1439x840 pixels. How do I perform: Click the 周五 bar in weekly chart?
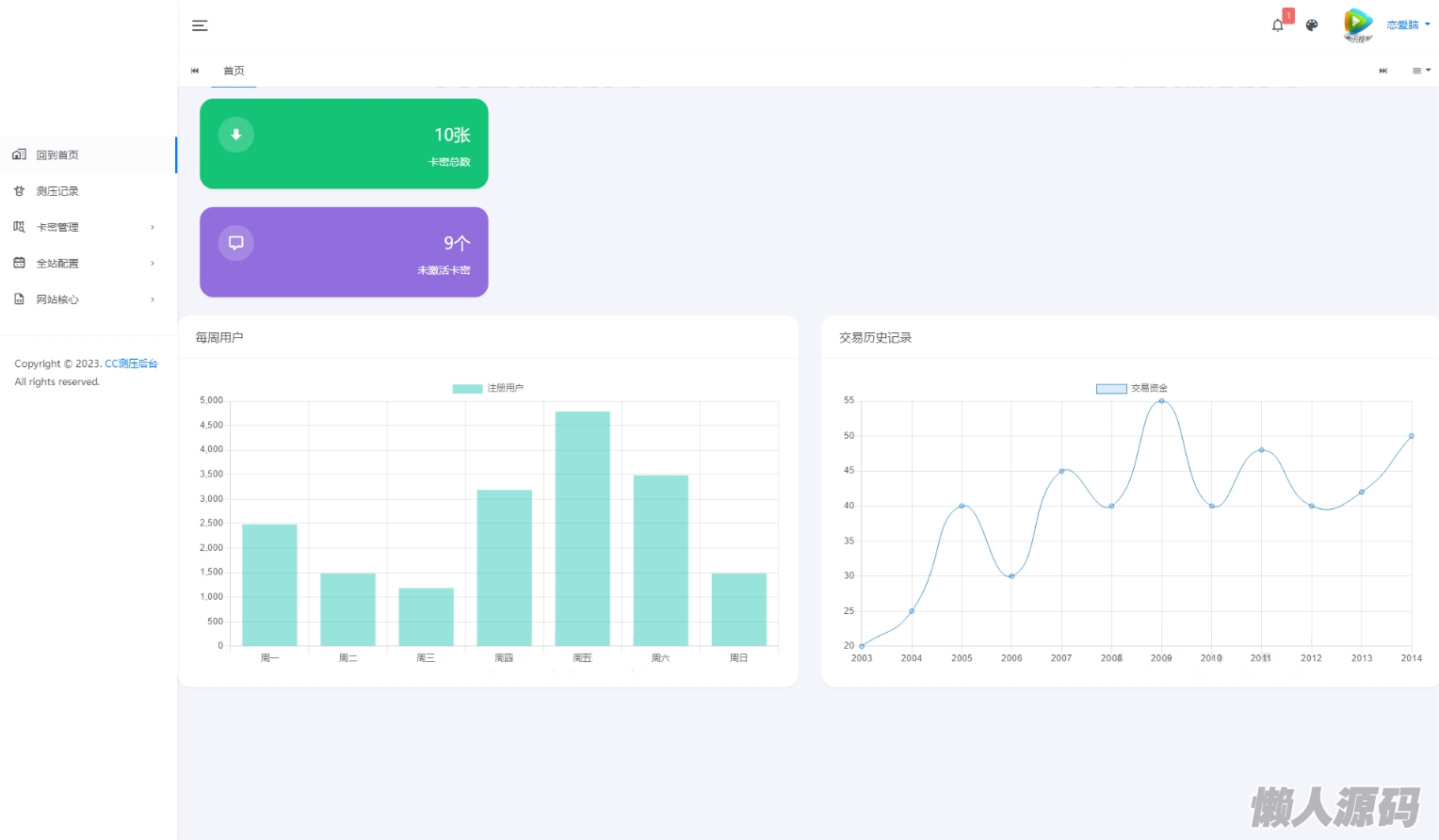[x=583, y=528]
